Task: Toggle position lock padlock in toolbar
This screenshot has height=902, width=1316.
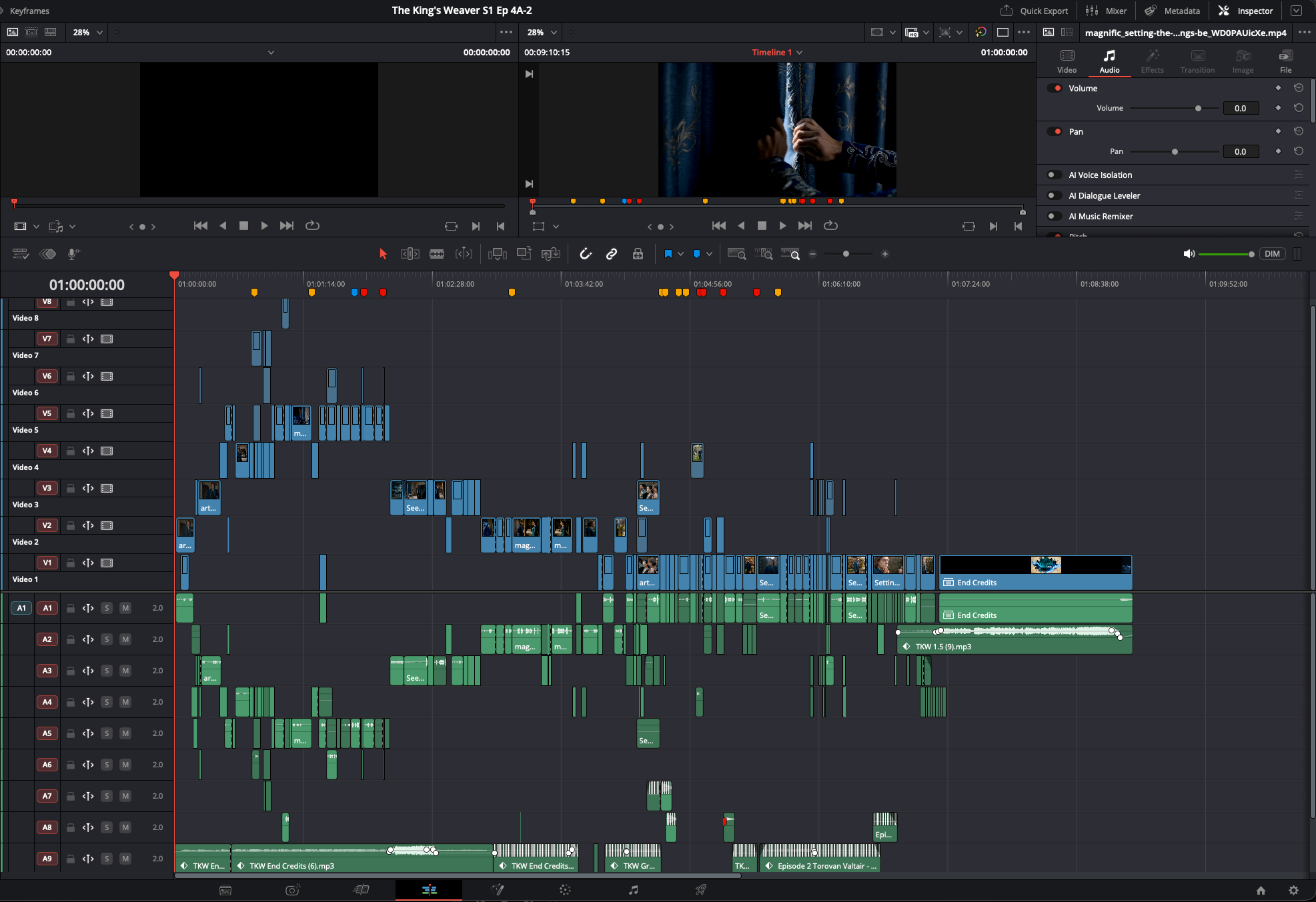Action: [638, 254]
